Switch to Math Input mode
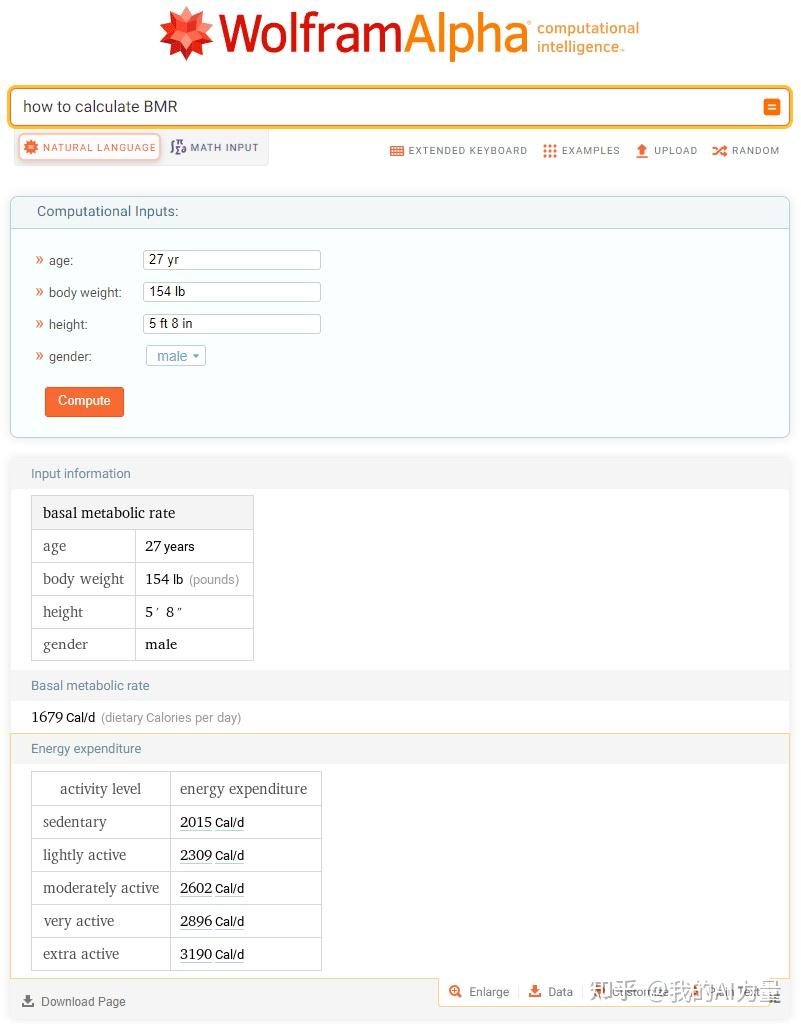The width and height of the screenshot is (801, 1024). click(214, 147)
